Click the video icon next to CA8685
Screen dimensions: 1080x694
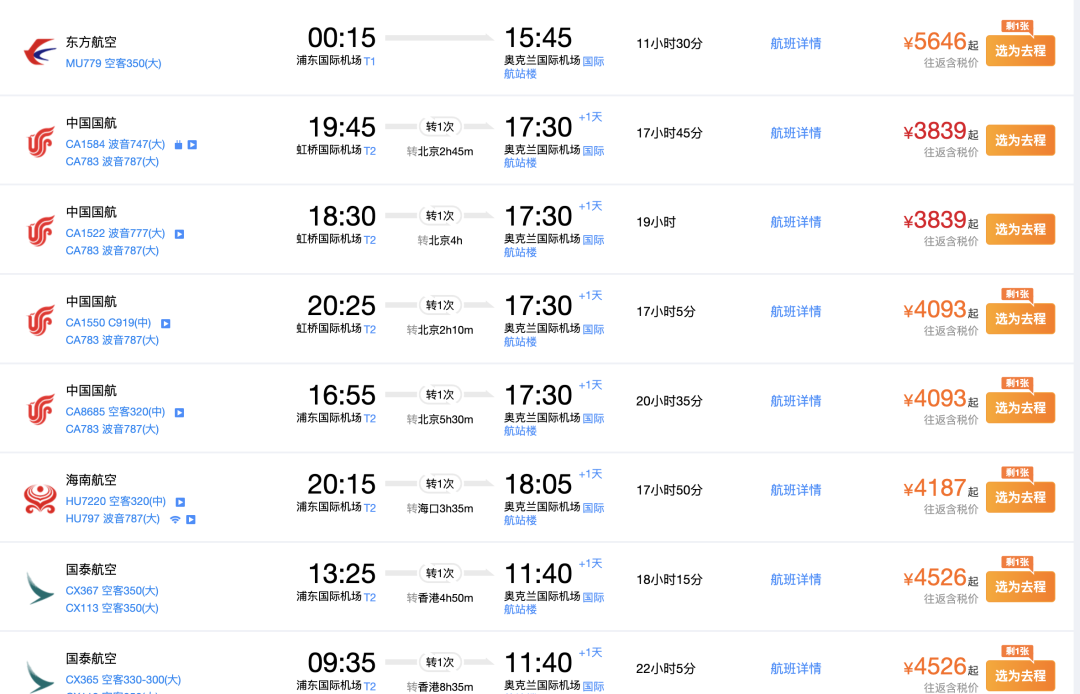pos(179,412)
